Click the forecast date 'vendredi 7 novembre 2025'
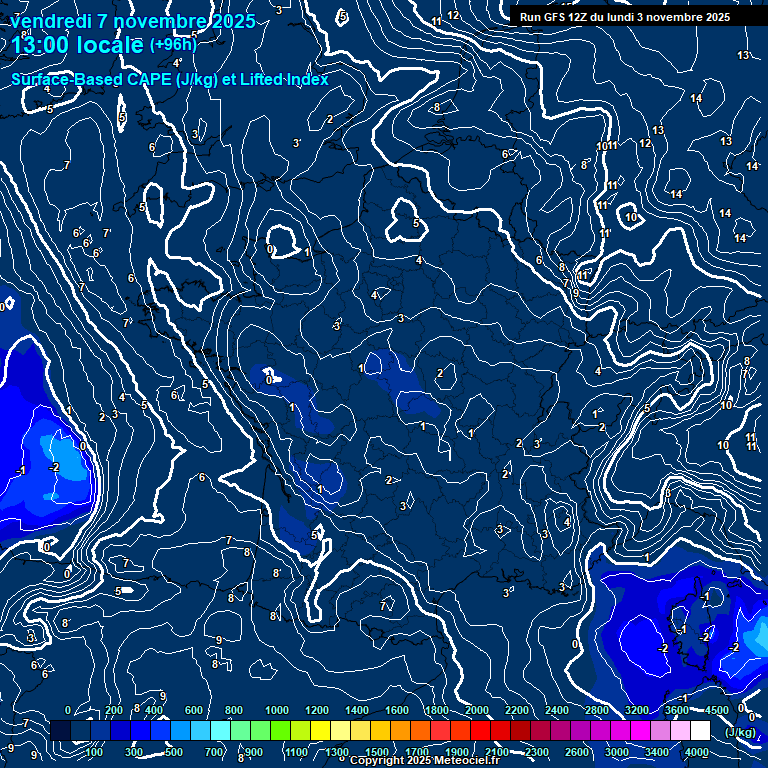This screenshot has width=768, height=768. [x=133, y=21]
